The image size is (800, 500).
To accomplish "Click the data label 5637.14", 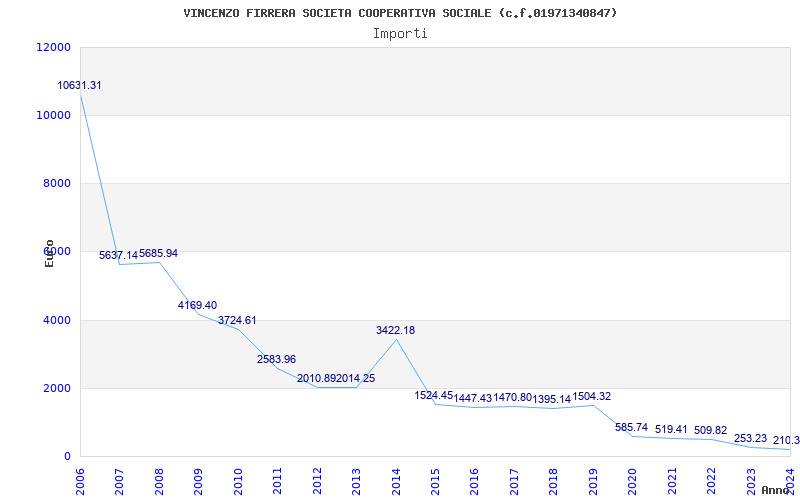I will point(118,256).
